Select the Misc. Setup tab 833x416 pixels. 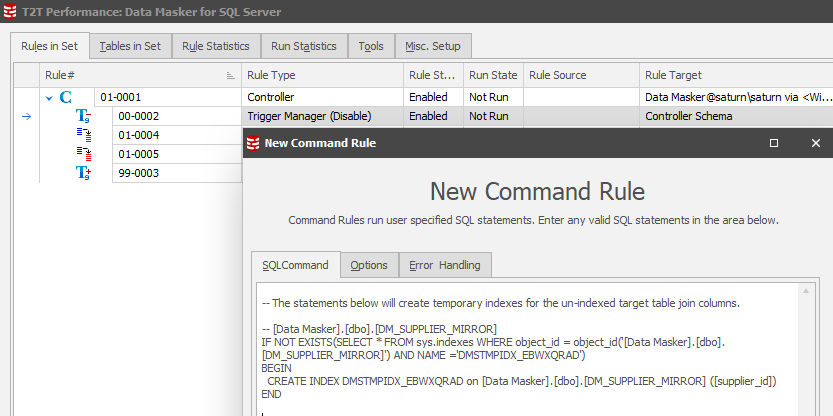[x=433, y=46]
